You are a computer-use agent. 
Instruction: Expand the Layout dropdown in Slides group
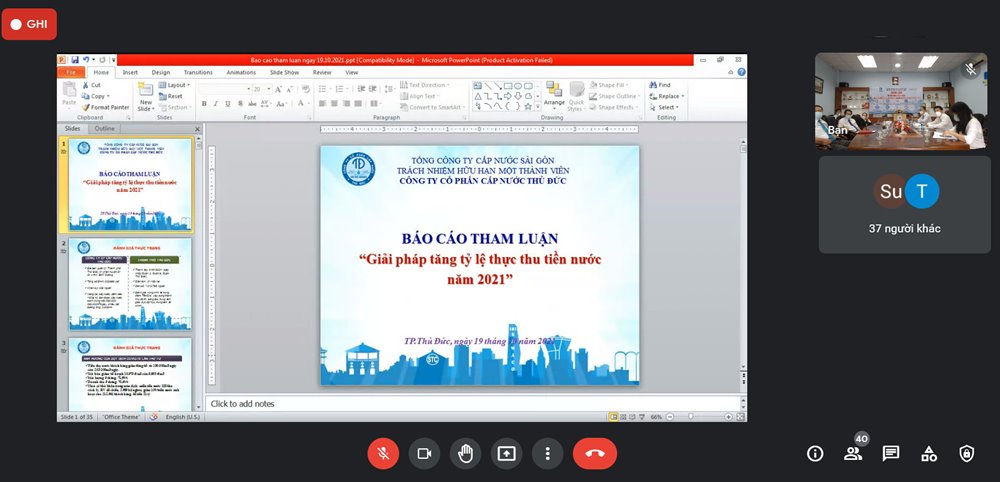point(174,86)
